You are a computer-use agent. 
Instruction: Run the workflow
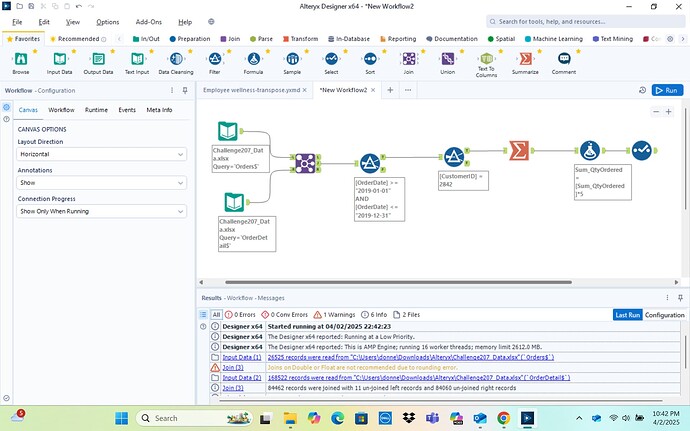click(667, 90)
